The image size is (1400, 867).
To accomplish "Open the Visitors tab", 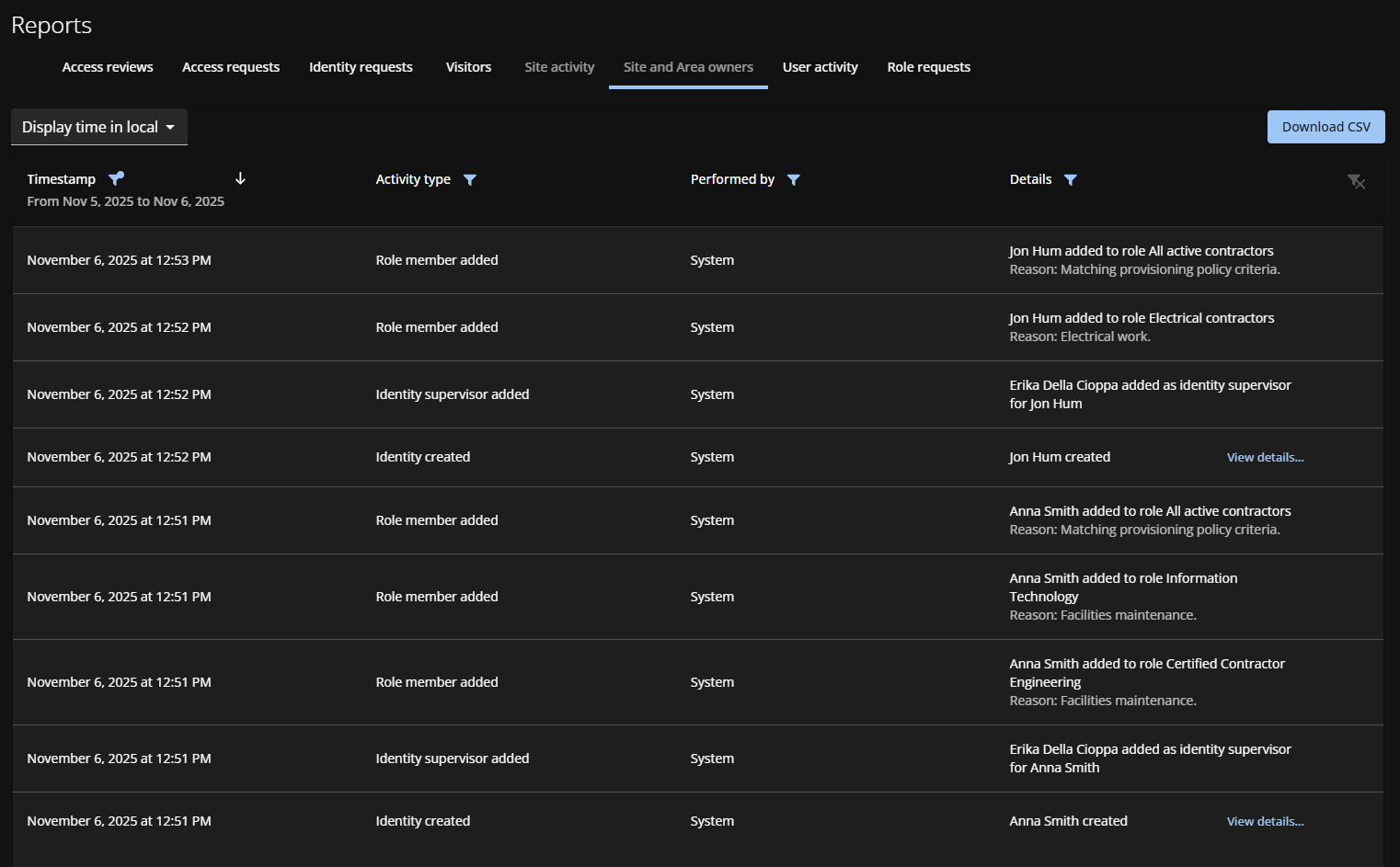I will [468, 66].
